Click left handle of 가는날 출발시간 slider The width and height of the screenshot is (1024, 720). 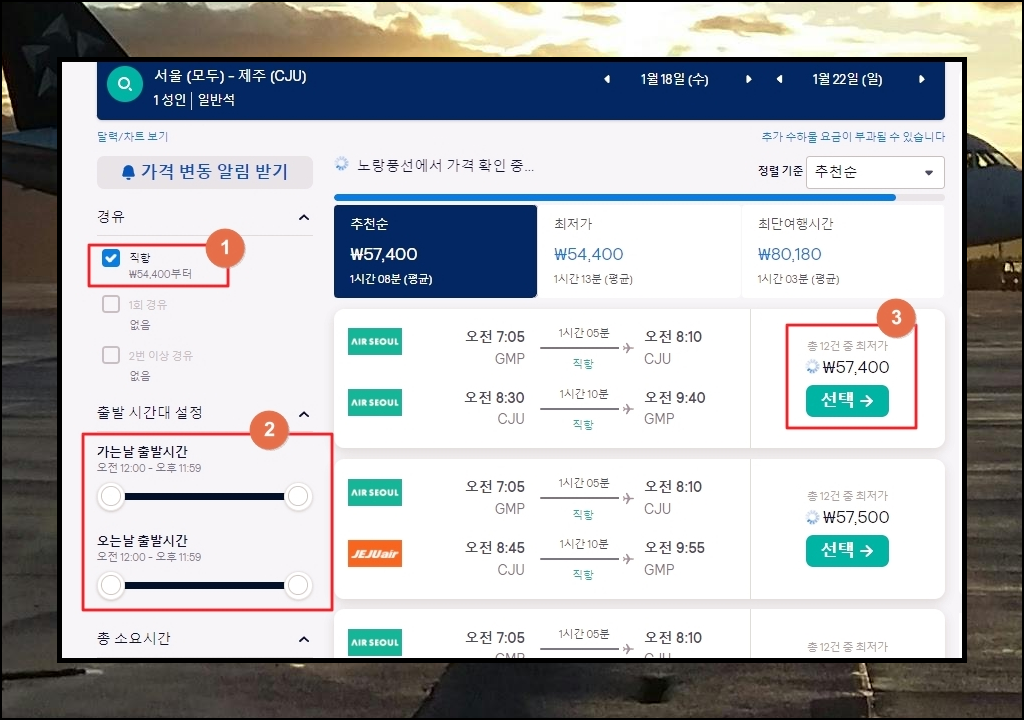tap(111, 497)
